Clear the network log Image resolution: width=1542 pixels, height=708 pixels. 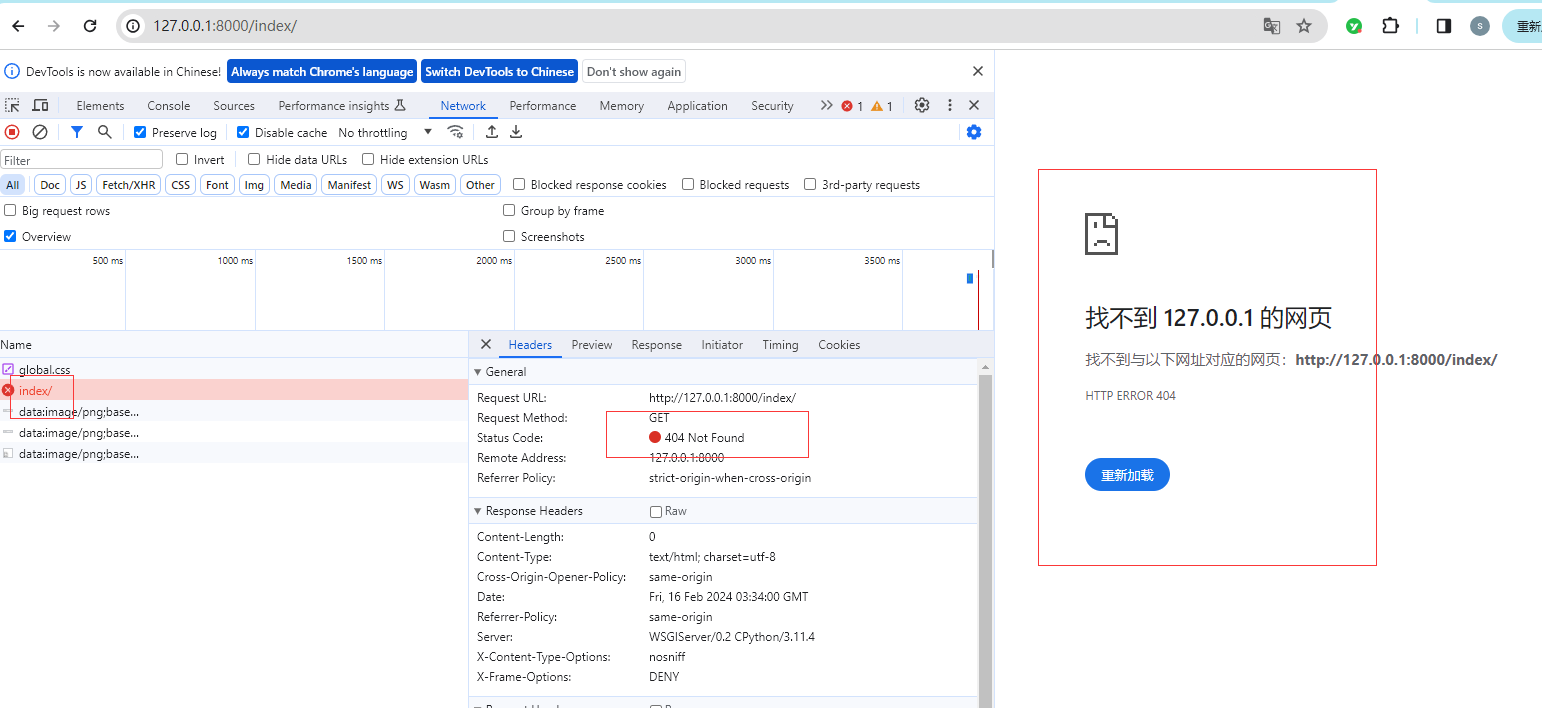tap(40, 132)
